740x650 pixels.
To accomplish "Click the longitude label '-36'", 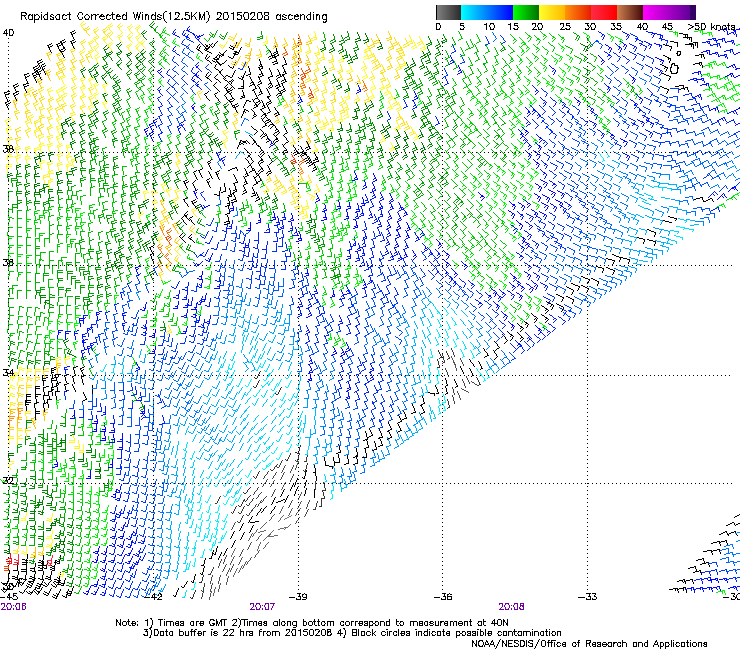I will [x=443, y=597].
